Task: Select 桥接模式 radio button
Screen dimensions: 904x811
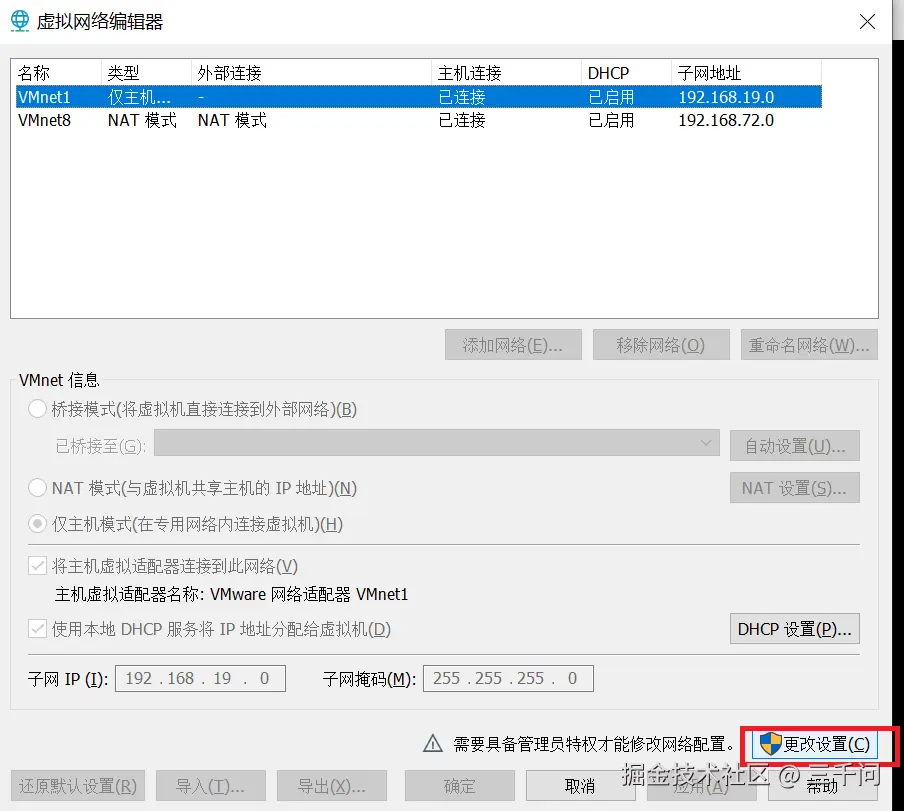Action: [37, 409]
